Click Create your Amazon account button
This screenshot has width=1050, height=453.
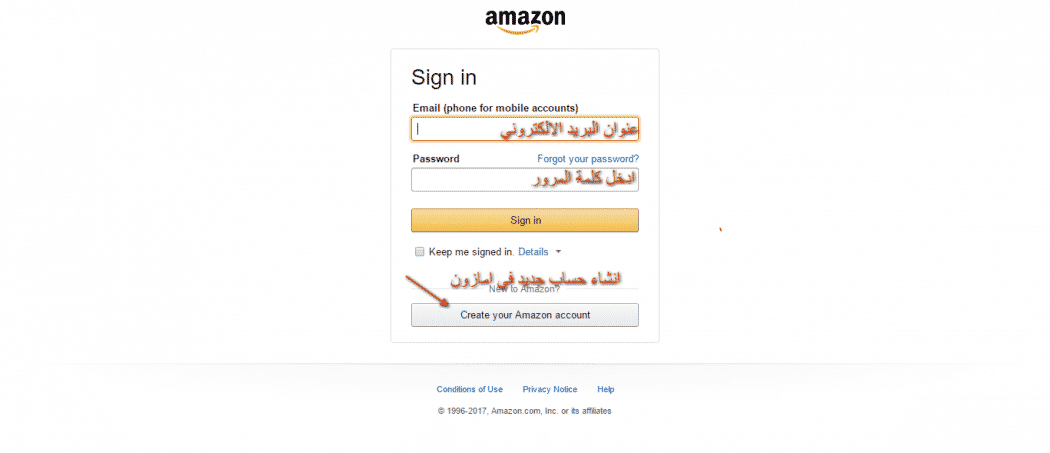(x=525, y=315)
